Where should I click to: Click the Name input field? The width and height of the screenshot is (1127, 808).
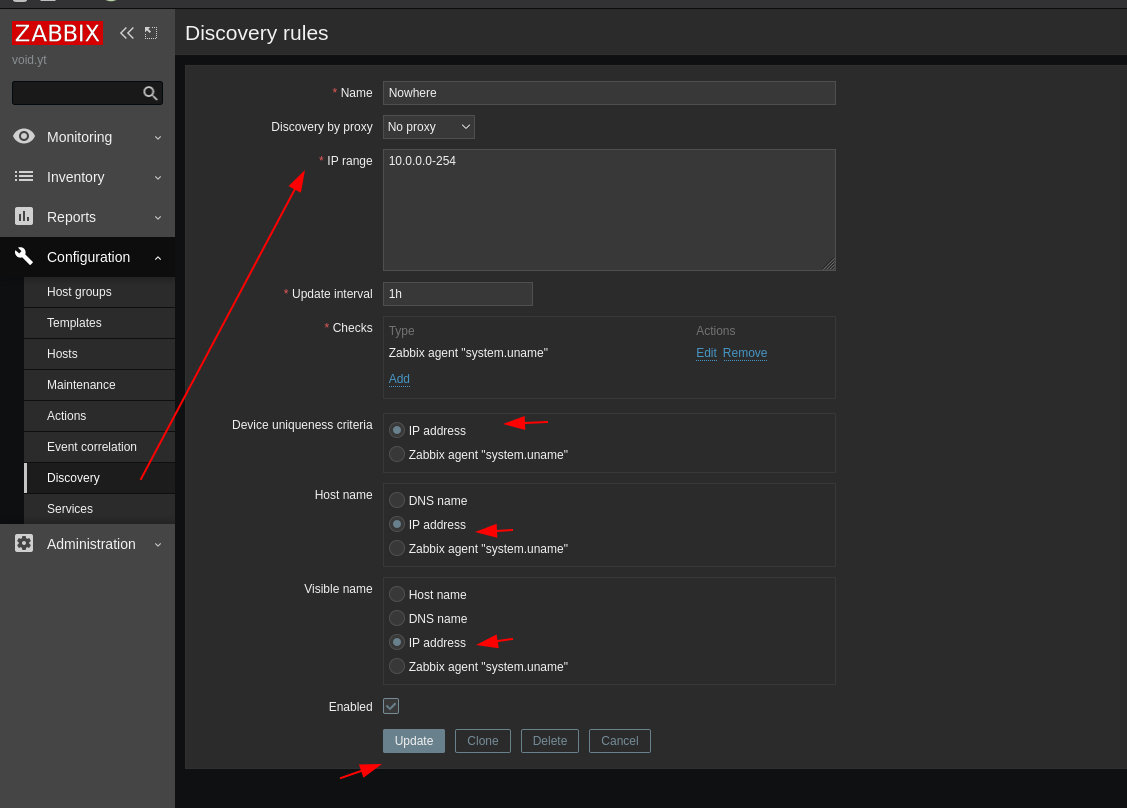coord(610,93)
